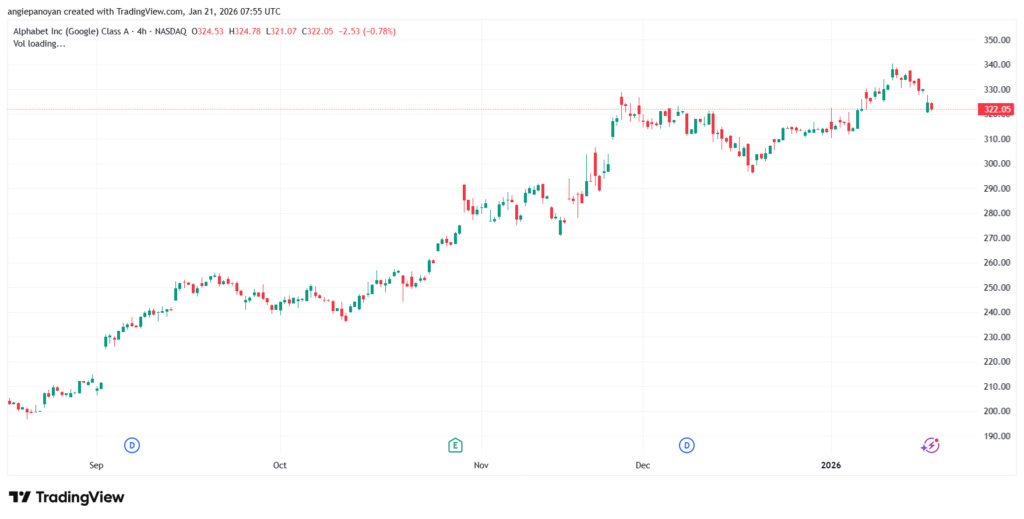Click the TradingView logo
The width and height of the screenshot is (1024, 519).
pos(66,497)
